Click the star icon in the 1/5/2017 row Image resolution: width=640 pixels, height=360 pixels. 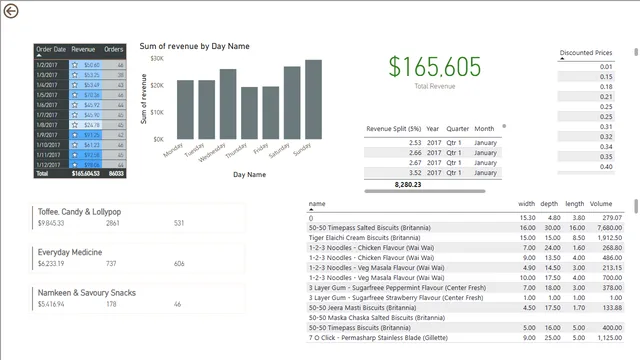pos(75,95)
